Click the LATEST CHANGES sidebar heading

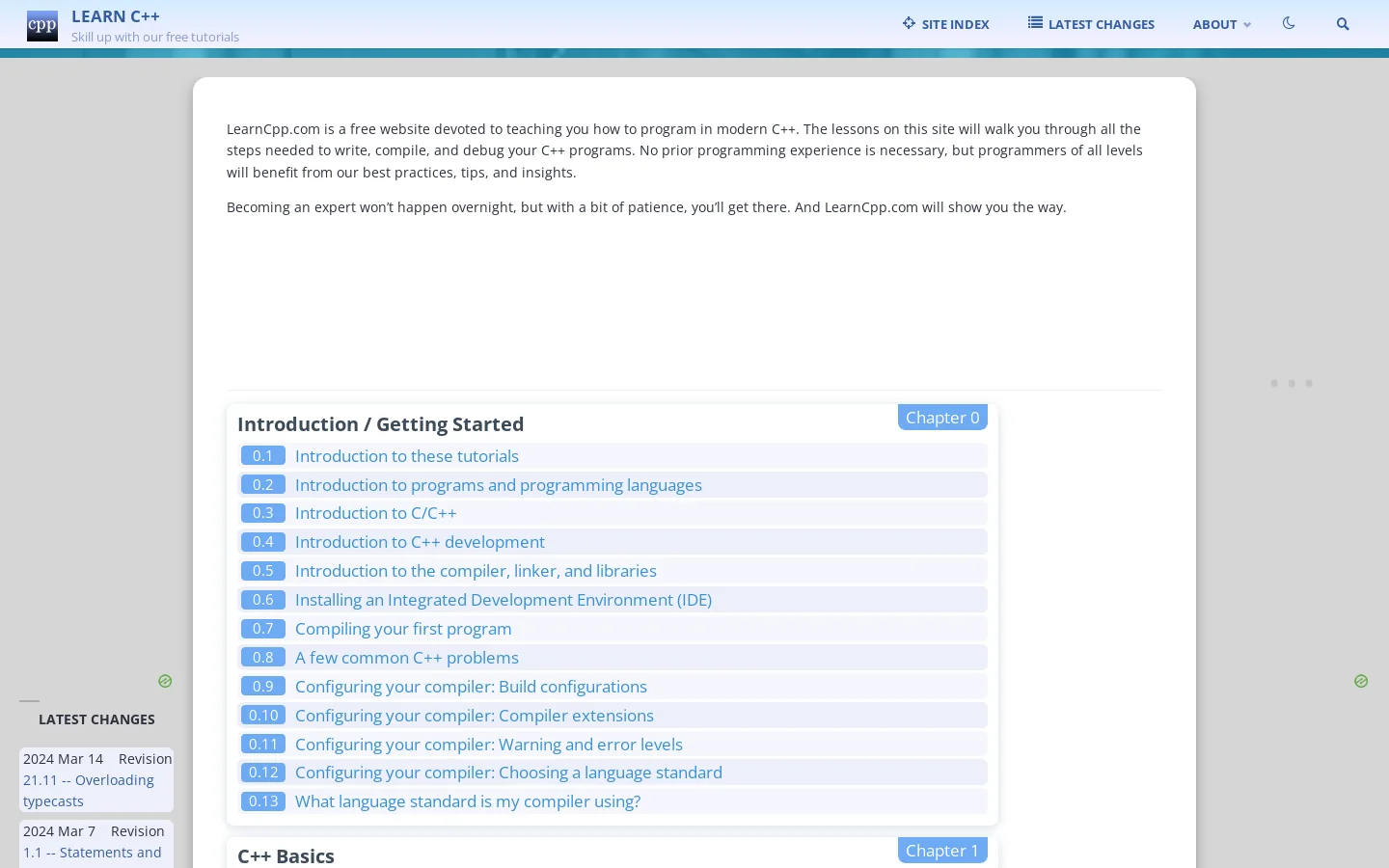pyautogui.click(x=96, y=719)
